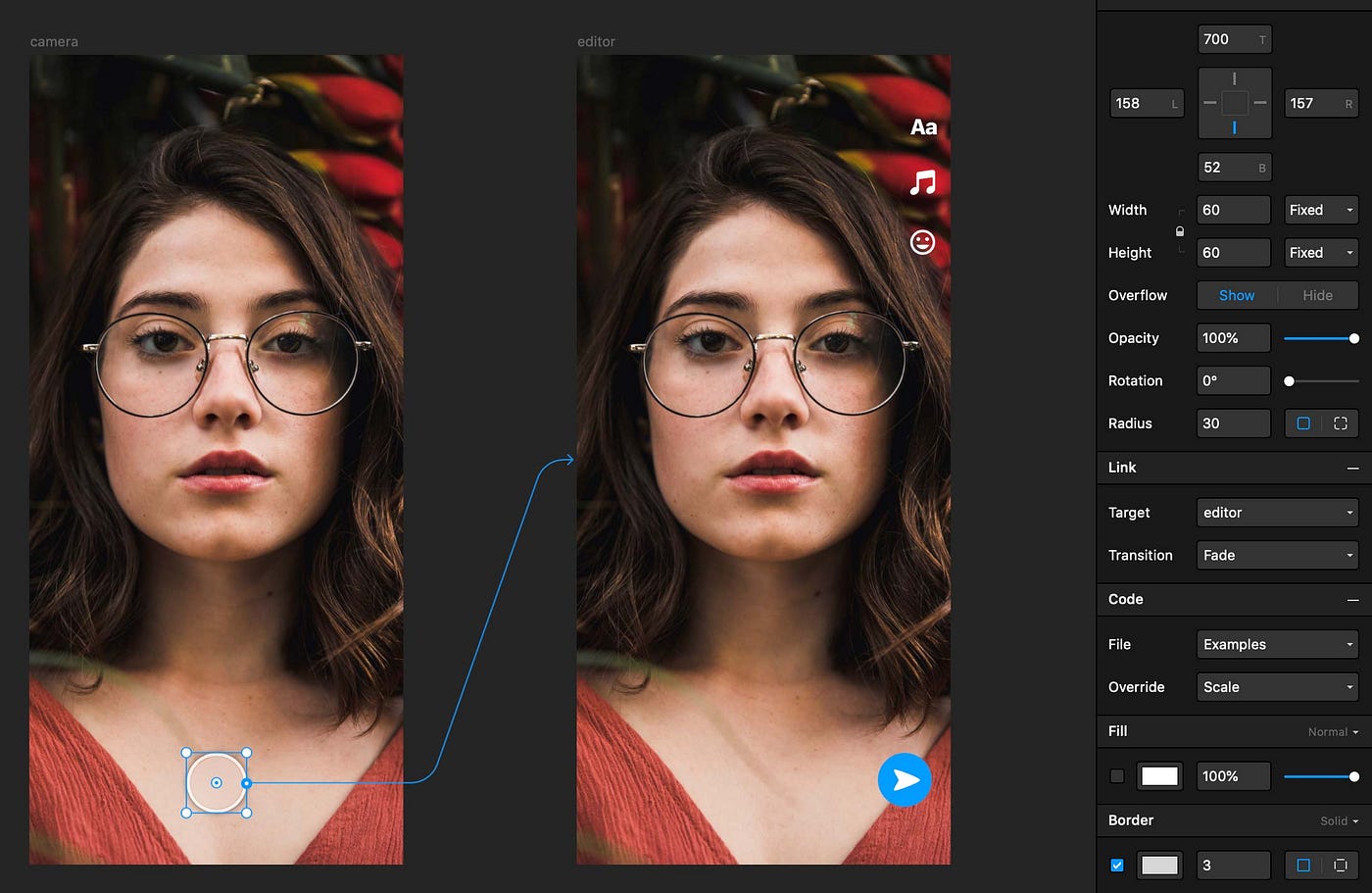The width and height of the screenshot is (1372, 893).
Task: Select per-corner radius icon beside Radius
Action: [1341, 423]
